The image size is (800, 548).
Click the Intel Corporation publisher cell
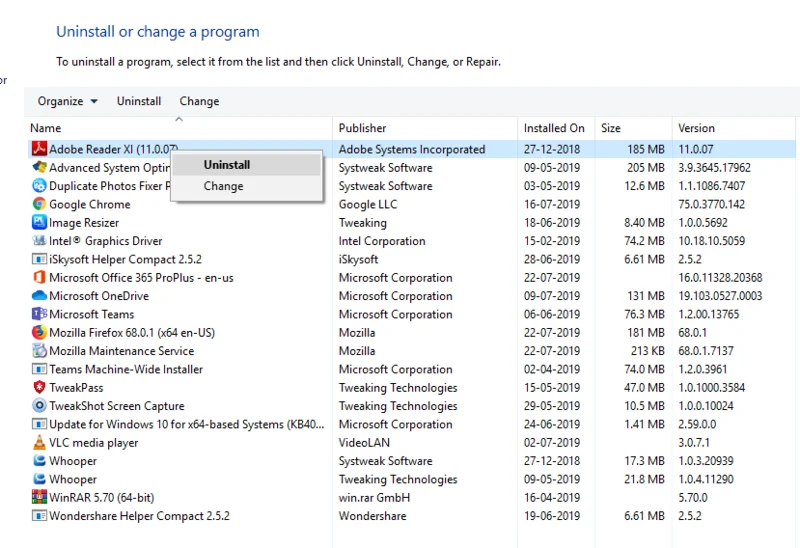click(382, 241)
